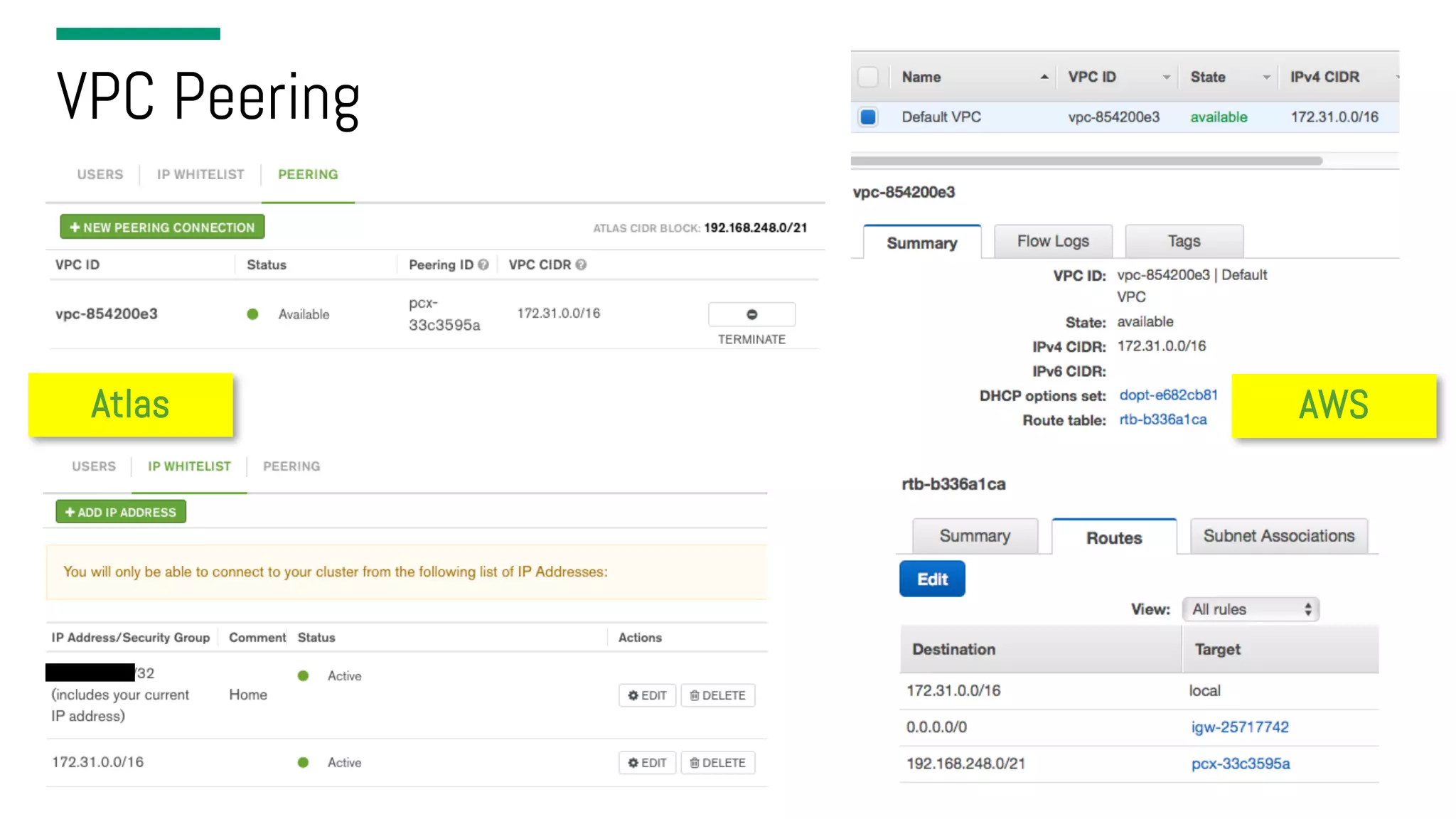1456x819 pixels.
Task: Select the active IP WHITELIST tab
Action: click(189, 466)
